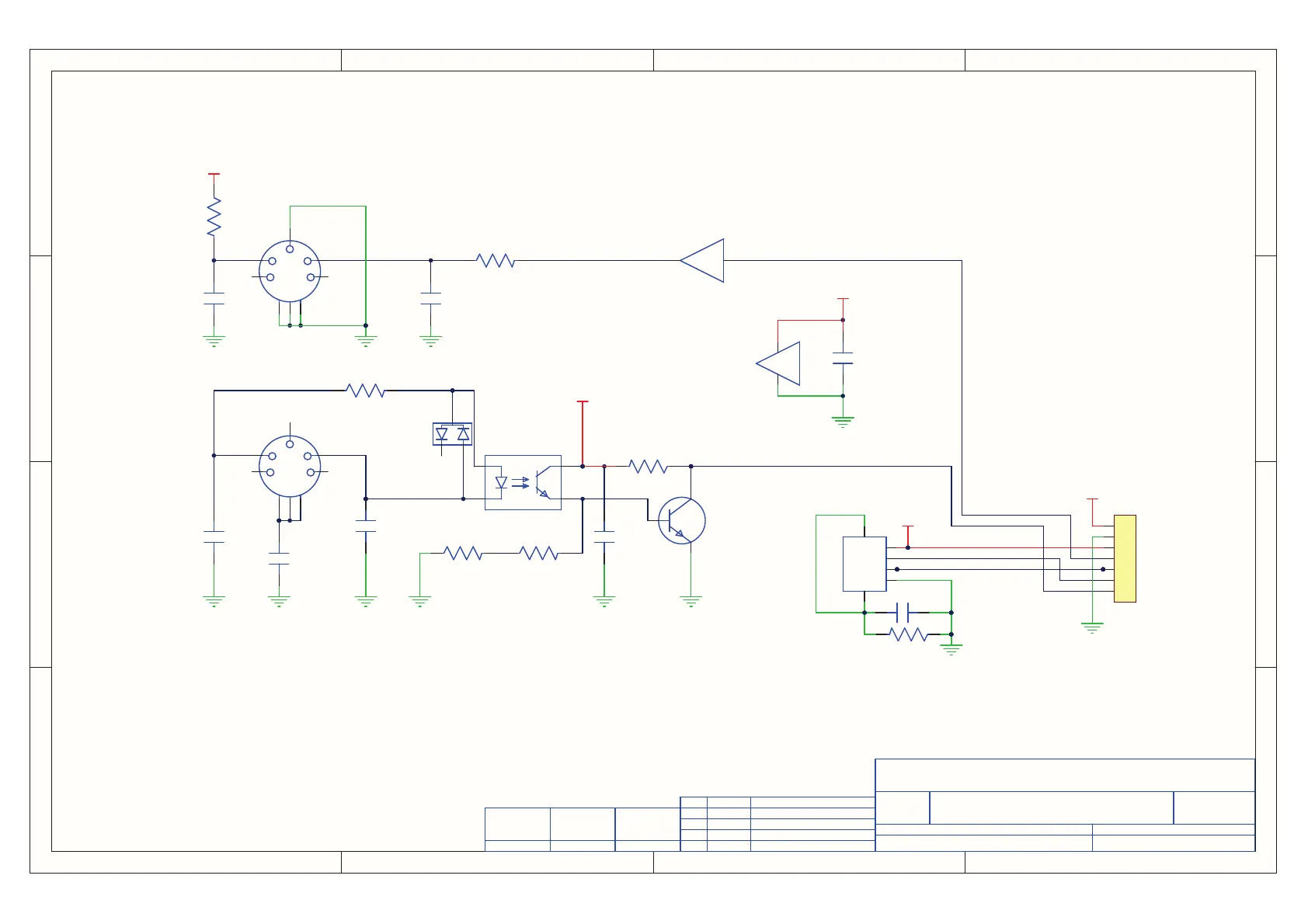1308x924 pixels.
Task: Select the left resistor of the series pair
Action: (x=463, y=553)
